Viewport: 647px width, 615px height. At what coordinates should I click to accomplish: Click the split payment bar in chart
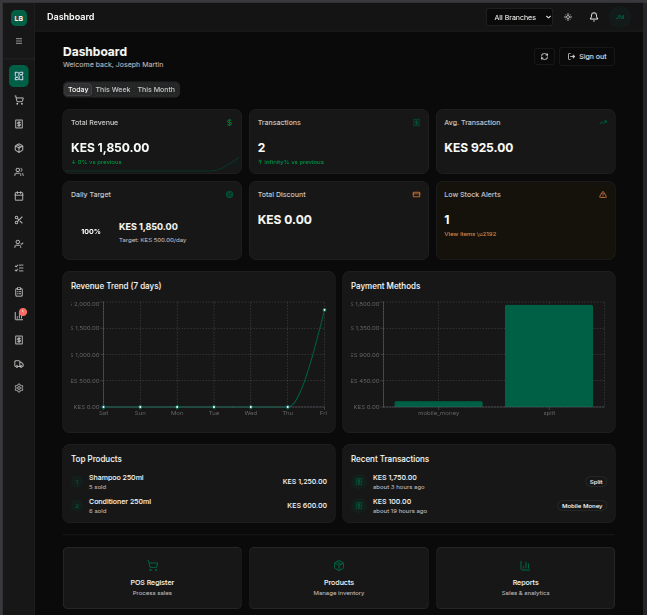pos(549,356)
